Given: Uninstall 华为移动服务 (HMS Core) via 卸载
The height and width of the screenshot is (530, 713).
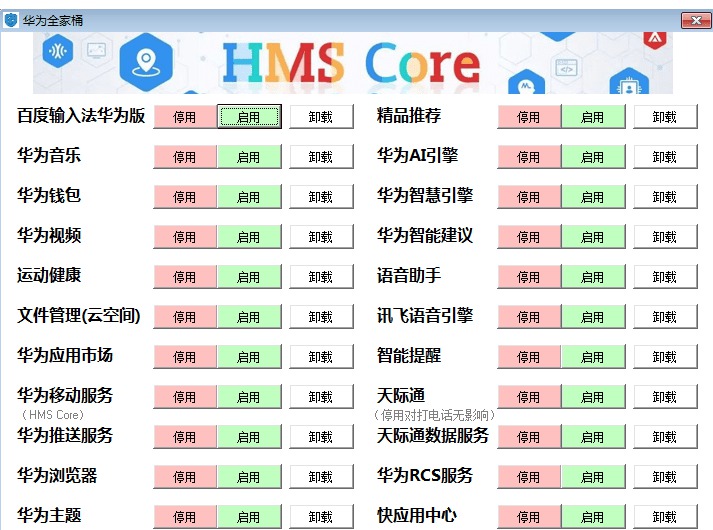Looking at the screenshot, I should (x=321, y=397).
